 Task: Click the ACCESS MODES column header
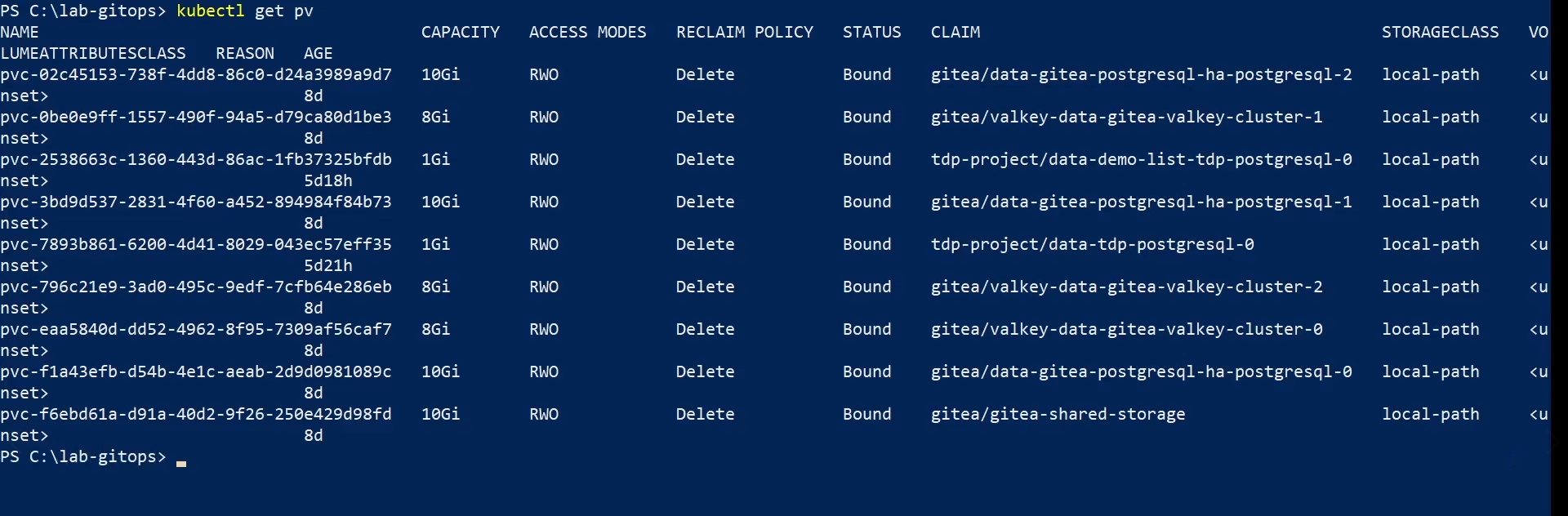click(587, 32)
